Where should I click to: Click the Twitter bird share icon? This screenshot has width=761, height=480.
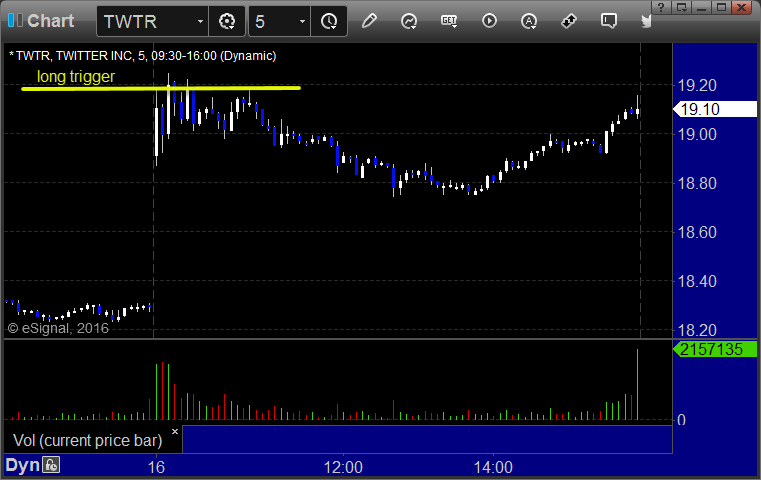pyautogui.click(x=646, y=21)
